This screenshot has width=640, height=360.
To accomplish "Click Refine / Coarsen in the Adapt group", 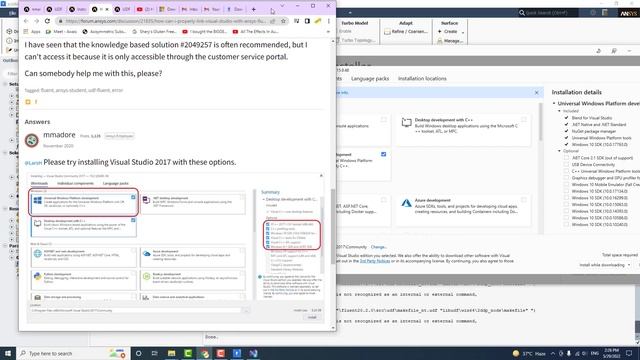I will (x=406, y=31).
